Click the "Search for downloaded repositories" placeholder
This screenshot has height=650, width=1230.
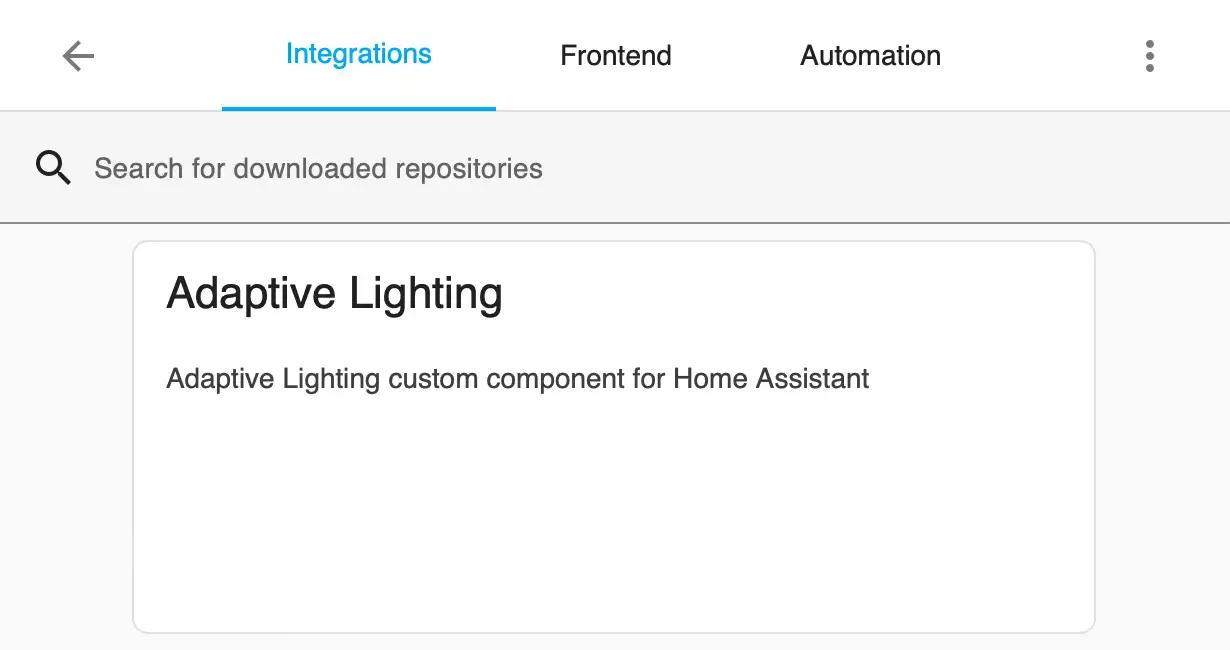(318, 168)
